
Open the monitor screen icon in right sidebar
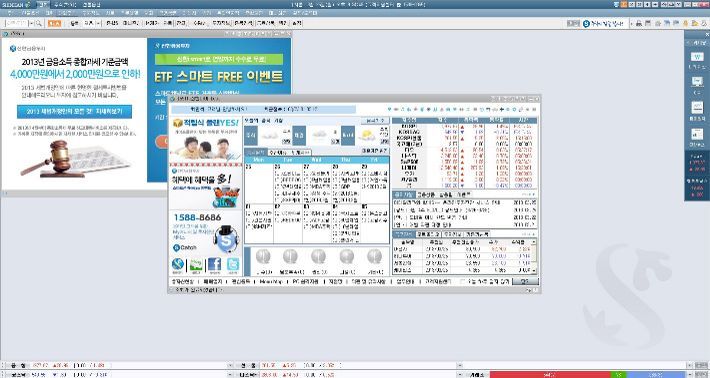[x=696, y=82]
